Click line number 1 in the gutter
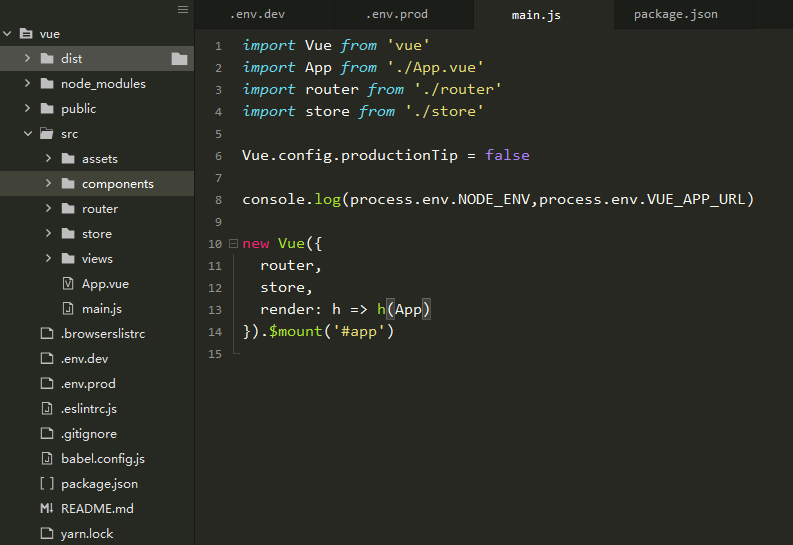The height and width of the screenshot is (545, 793). [x=218, y=47]
